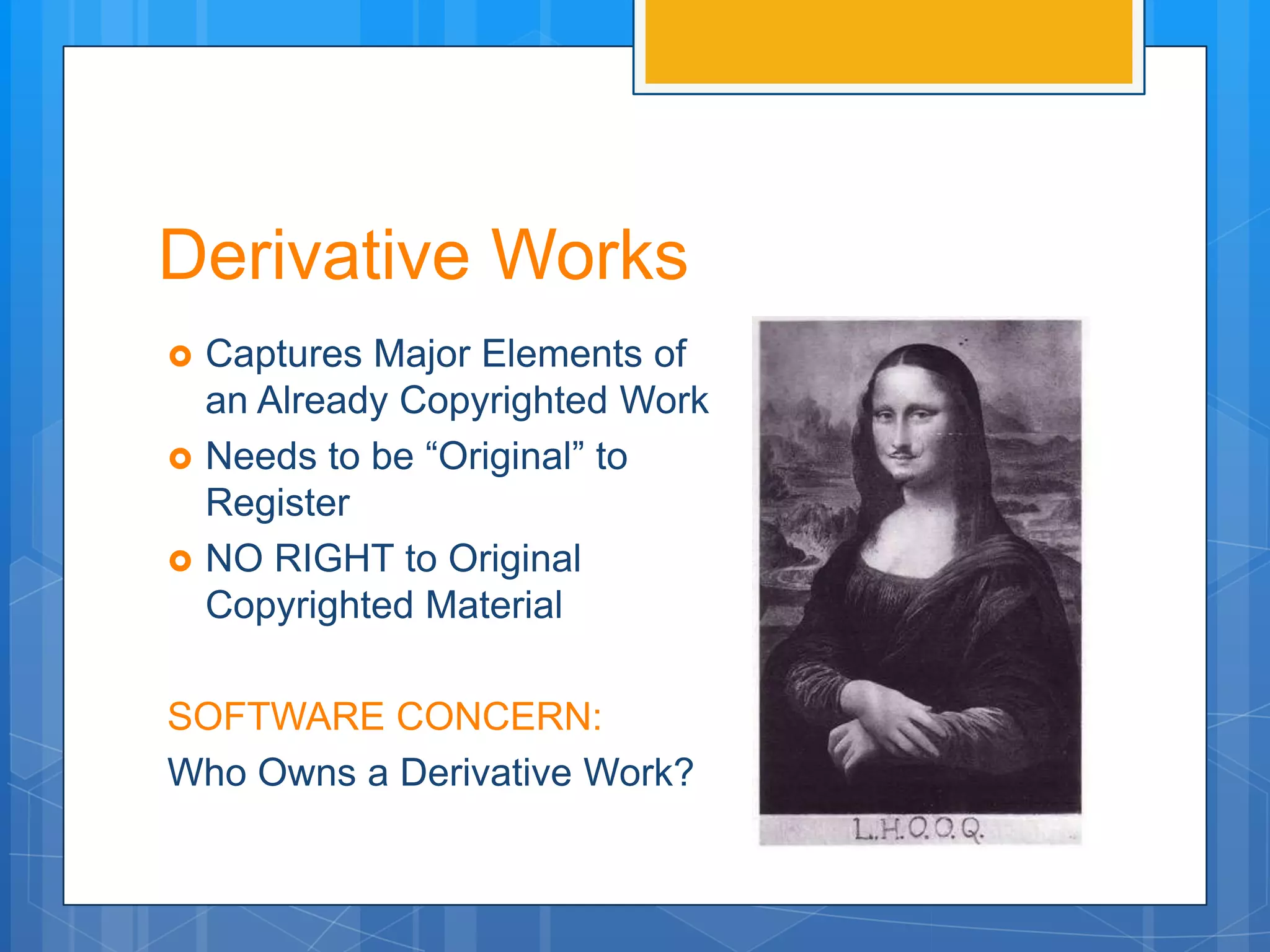Image resolution: width=1270 pixels, height=952 pixels.
Task: Click the text 'Who Owns a Derivative Work?'
Action: (x=430, y=772)
